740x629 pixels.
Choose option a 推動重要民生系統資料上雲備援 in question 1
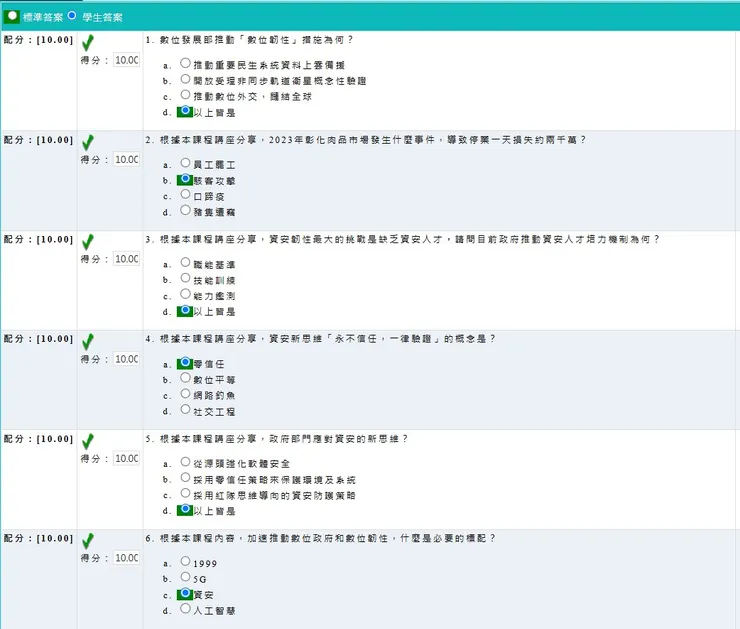pyautogui.click(x=185, y=63)
